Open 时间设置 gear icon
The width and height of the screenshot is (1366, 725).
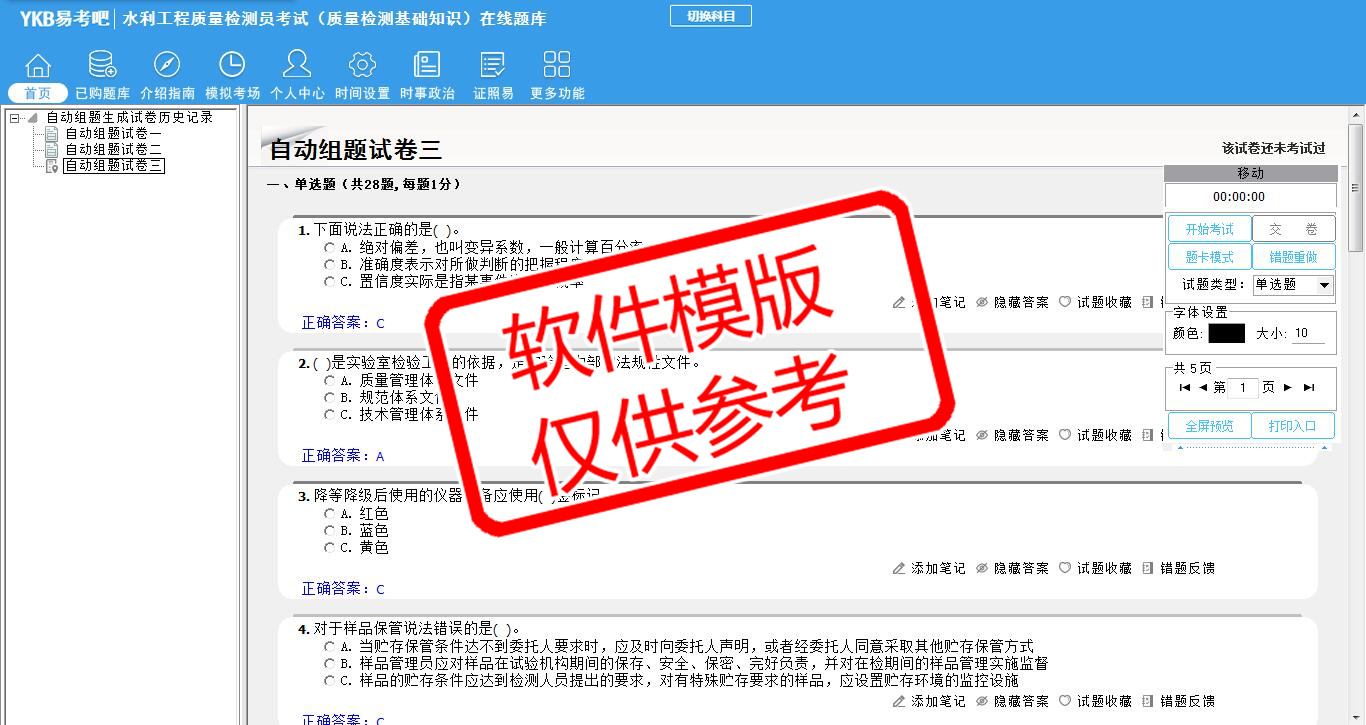click(x=362, y=66)
